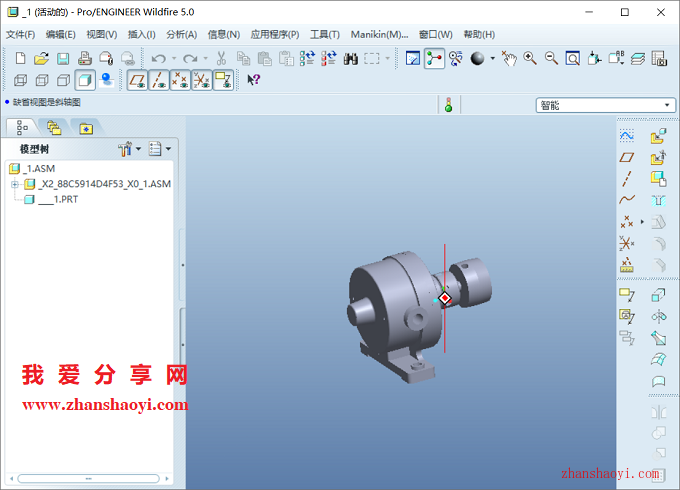Open display style sphere dropdown arrow
The image size is (680, 490).
coord(493,58)
